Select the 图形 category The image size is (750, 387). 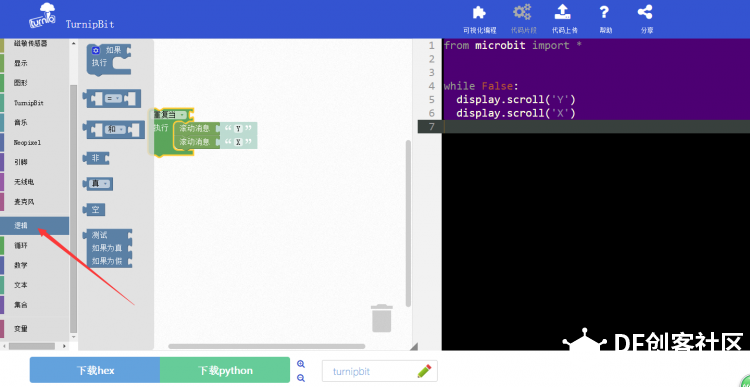click(21, 83)
